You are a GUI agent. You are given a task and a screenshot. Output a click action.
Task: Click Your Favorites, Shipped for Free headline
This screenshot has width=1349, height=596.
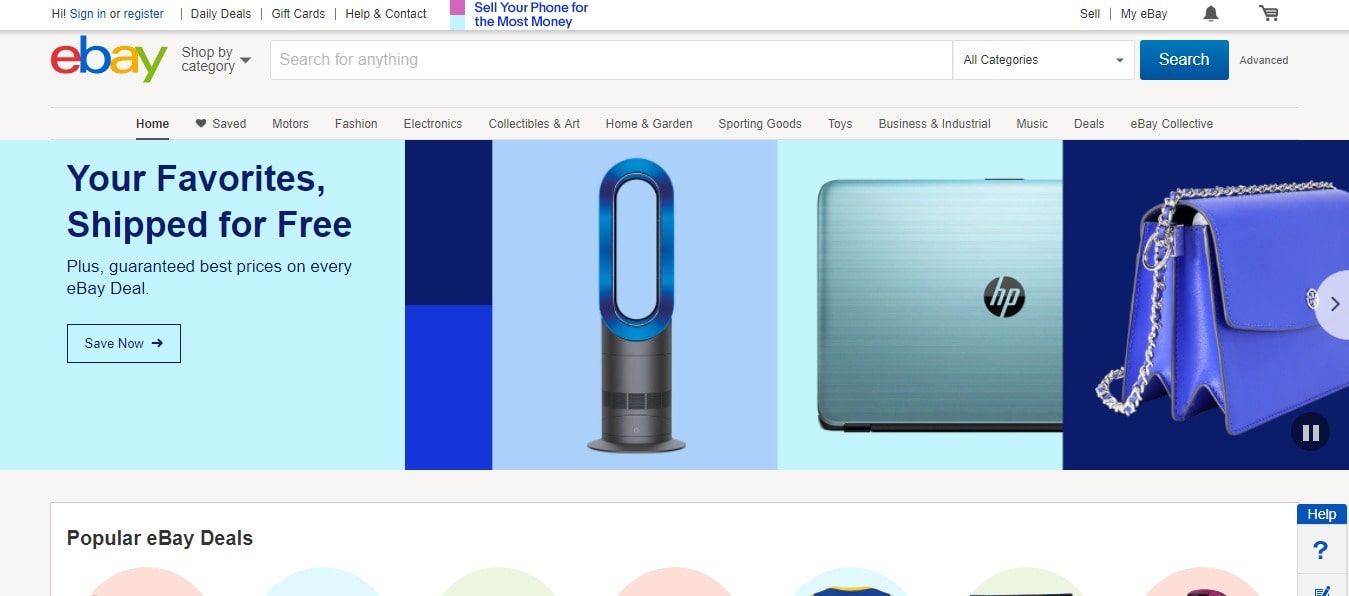pyautogui.click(x=209, y=201)
